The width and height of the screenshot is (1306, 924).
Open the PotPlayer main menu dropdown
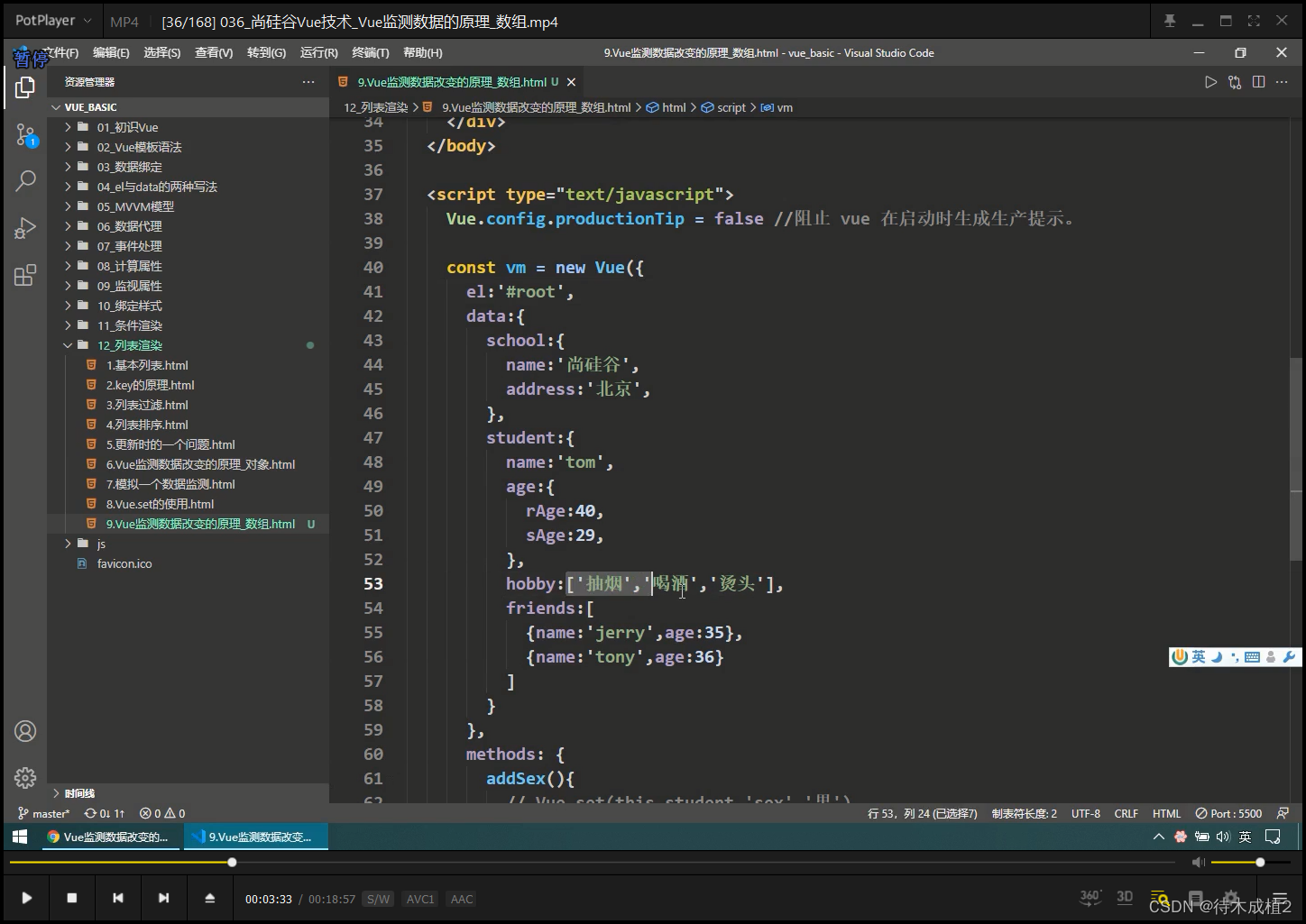pos(54,21)
